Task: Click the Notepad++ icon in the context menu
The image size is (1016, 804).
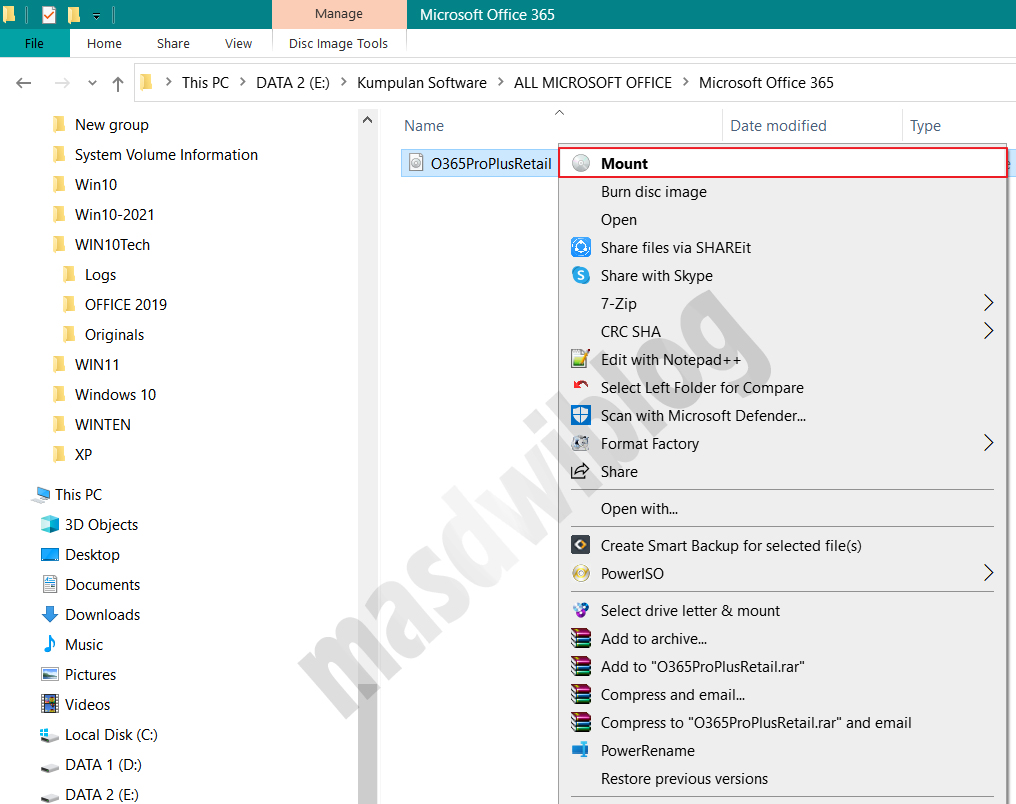Action: 580,359
